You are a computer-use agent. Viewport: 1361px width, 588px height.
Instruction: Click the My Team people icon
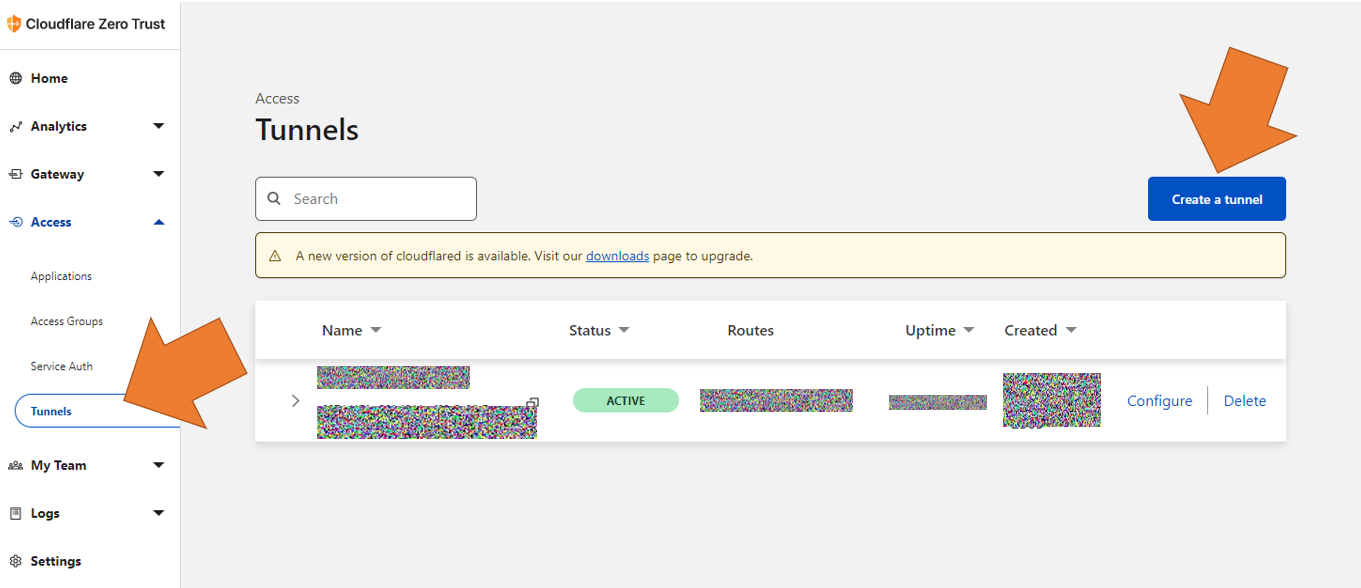15,465
